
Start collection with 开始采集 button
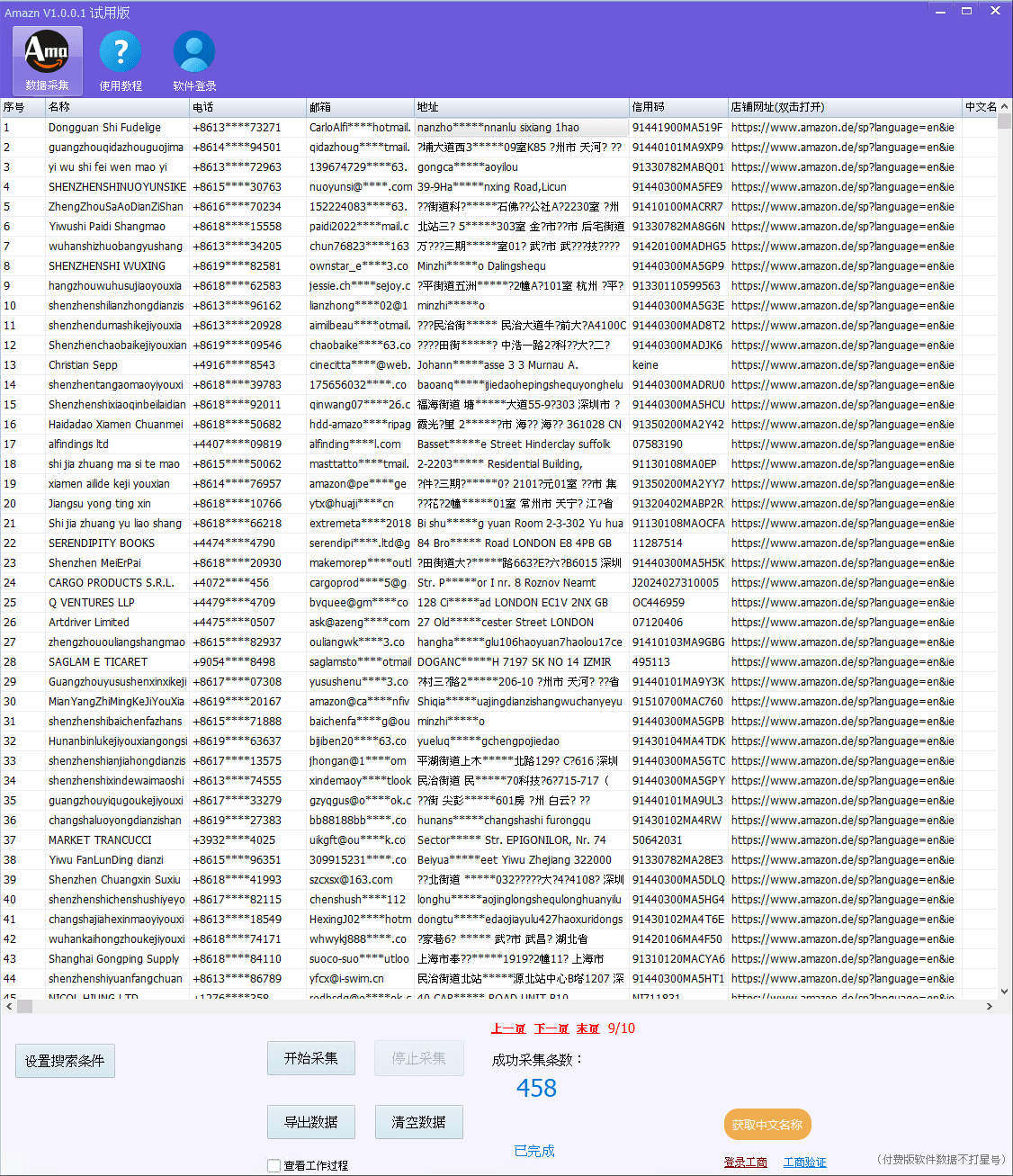311,1058
